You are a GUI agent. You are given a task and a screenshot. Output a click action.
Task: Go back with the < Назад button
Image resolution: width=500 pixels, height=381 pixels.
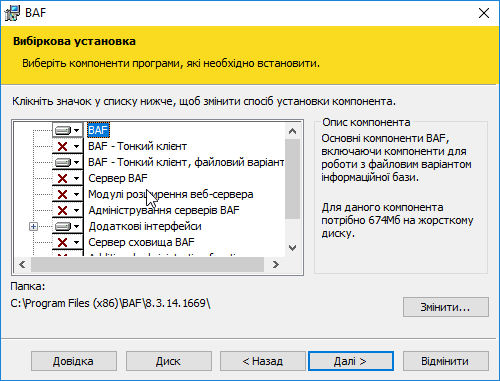pyautogui.click(x=263, y=361)
